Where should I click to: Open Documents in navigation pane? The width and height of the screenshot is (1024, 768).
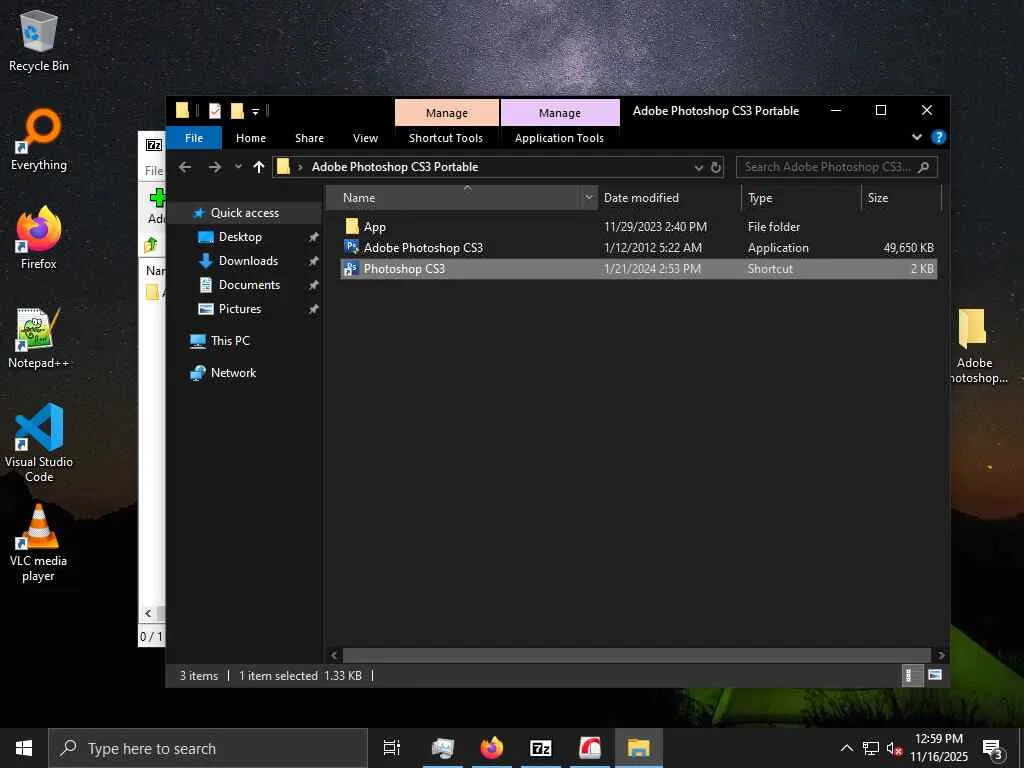[249, 285]
